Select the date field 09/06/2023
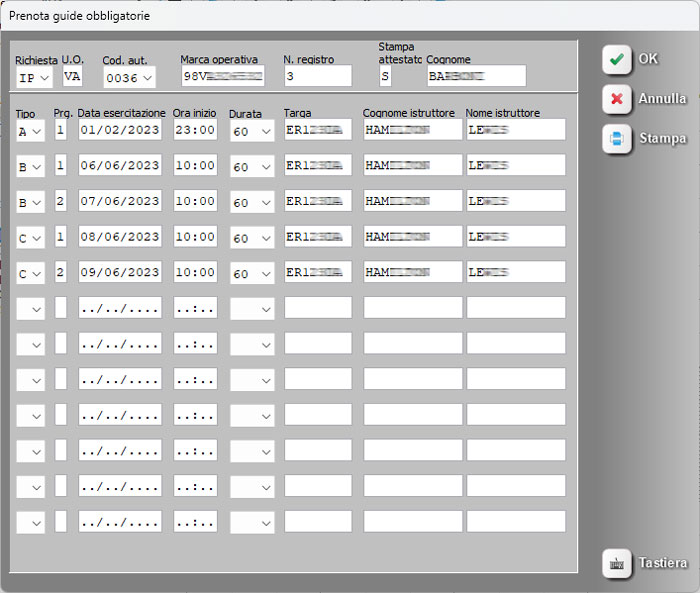700x593 pixels. [x=119, y=272]
